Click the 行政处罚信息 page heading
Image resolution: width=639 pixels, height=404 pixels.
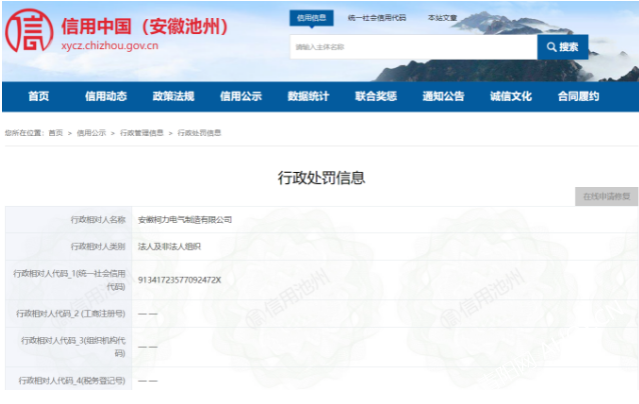[321, 178]
